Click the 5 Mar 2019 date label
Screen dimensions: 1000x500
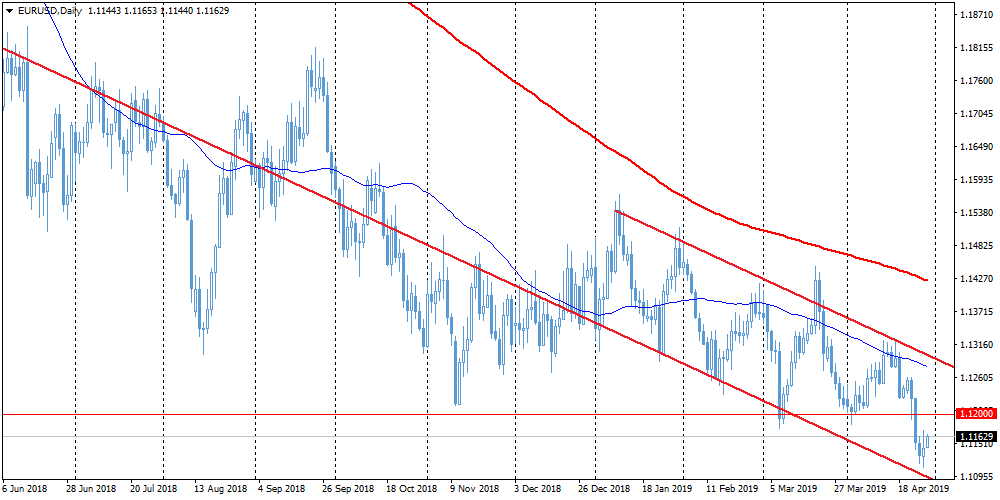793,489
